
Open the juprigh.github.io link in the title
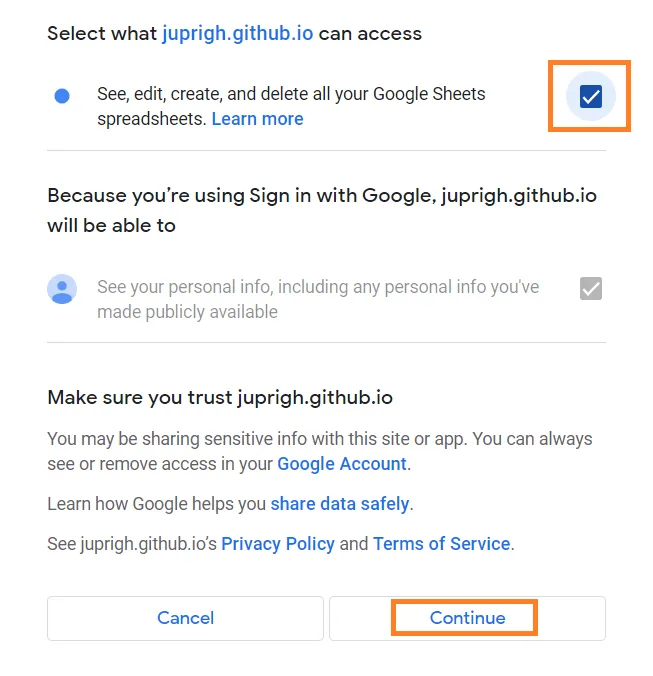pos(237,34)
